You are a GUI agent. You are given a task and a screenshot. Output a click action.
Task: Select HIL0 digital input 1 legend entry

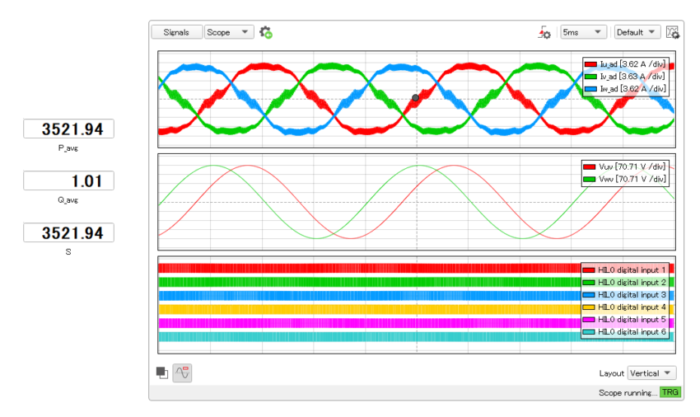click(x=625, y=271)
